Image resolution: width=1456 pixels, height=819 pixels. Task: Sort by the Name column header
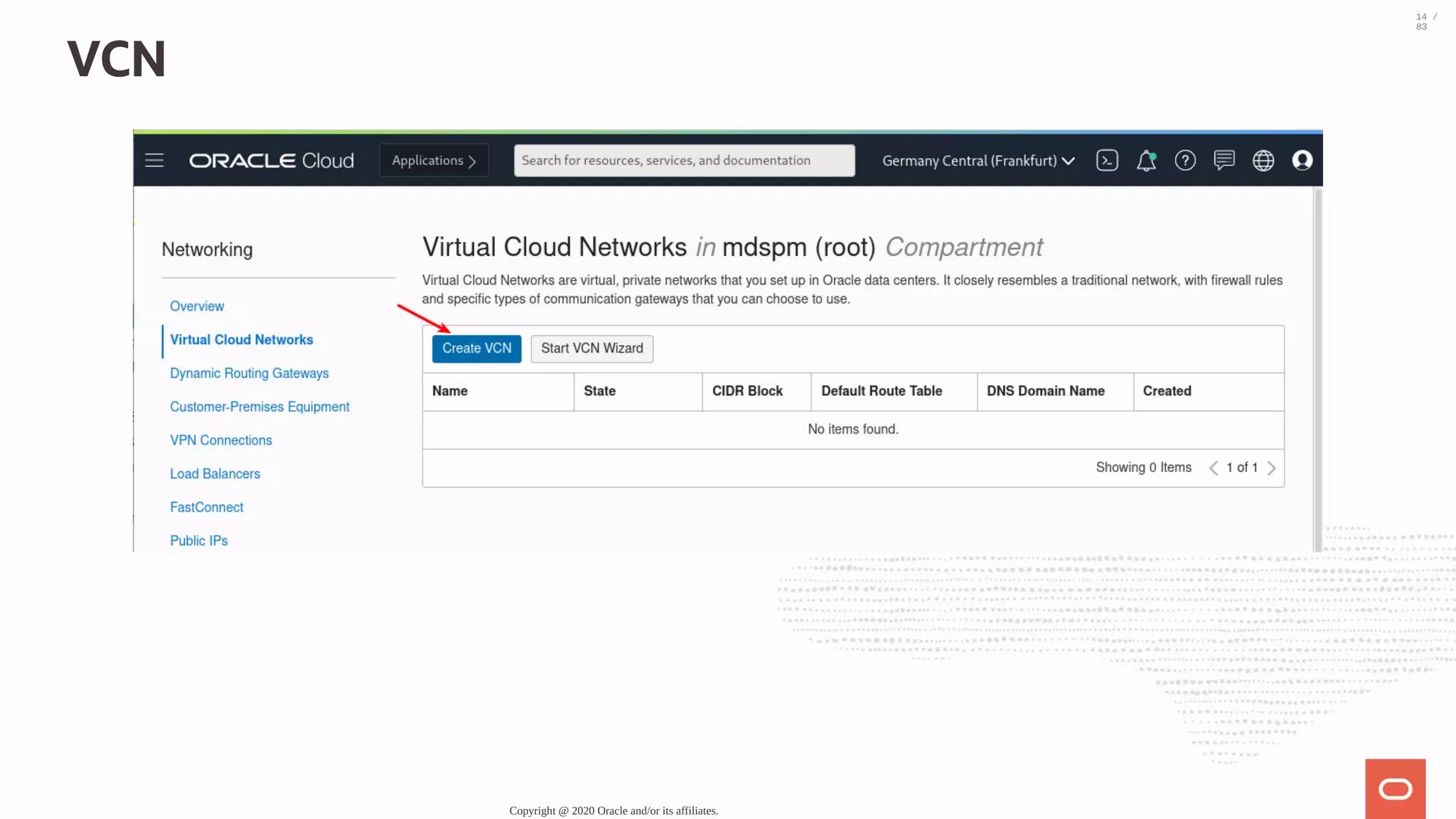(450, 391)
